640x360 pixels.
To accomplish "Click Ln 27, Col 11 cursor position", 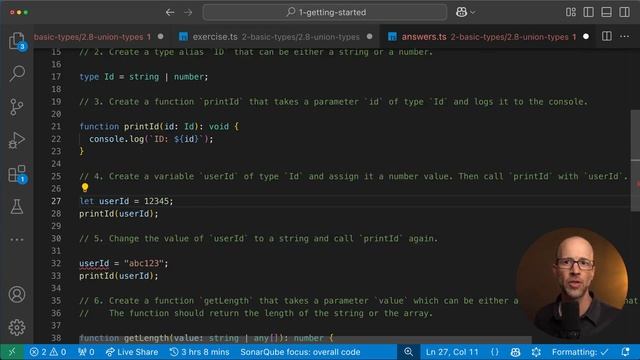I will (452, 352).
